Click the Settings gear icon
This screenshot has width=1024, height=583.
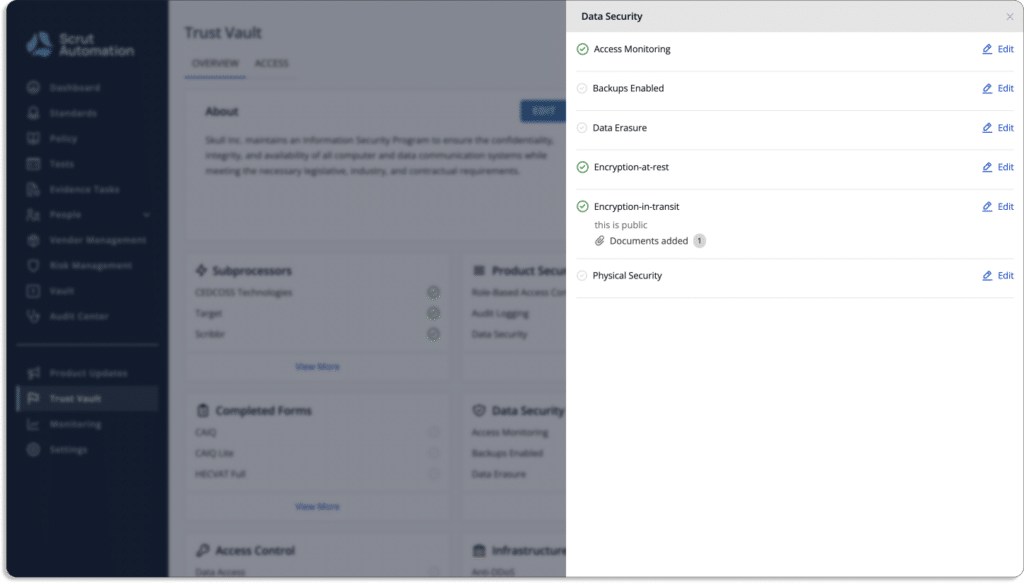coord(33,450)
